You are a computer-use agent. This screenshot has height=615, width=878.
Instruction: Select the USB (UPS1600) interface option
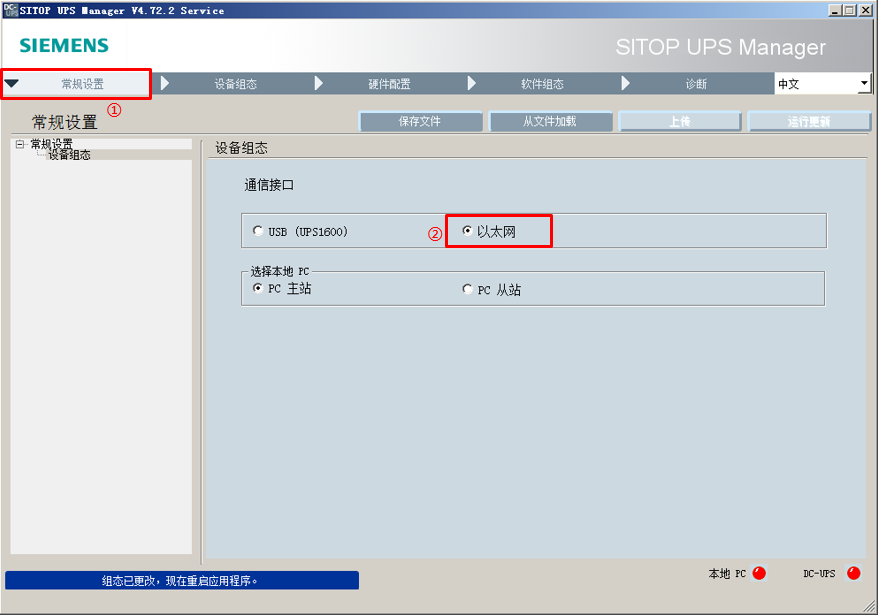click(258, 230)
